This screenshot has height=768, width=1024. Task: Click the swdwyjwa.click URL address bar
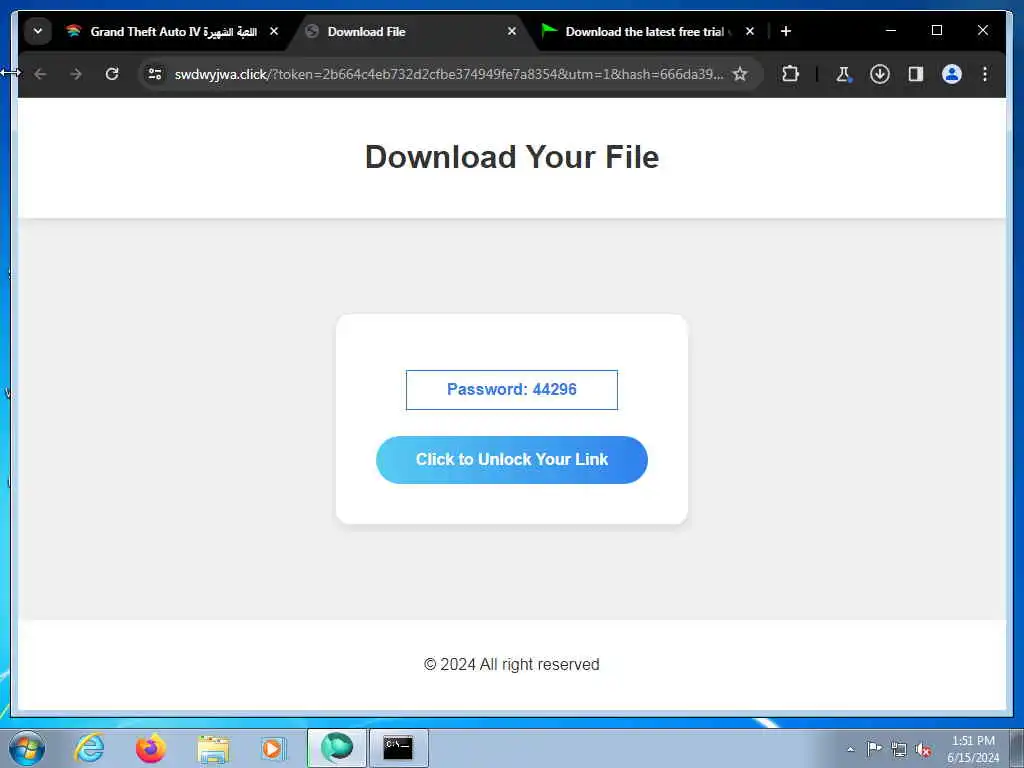[449, 74]
